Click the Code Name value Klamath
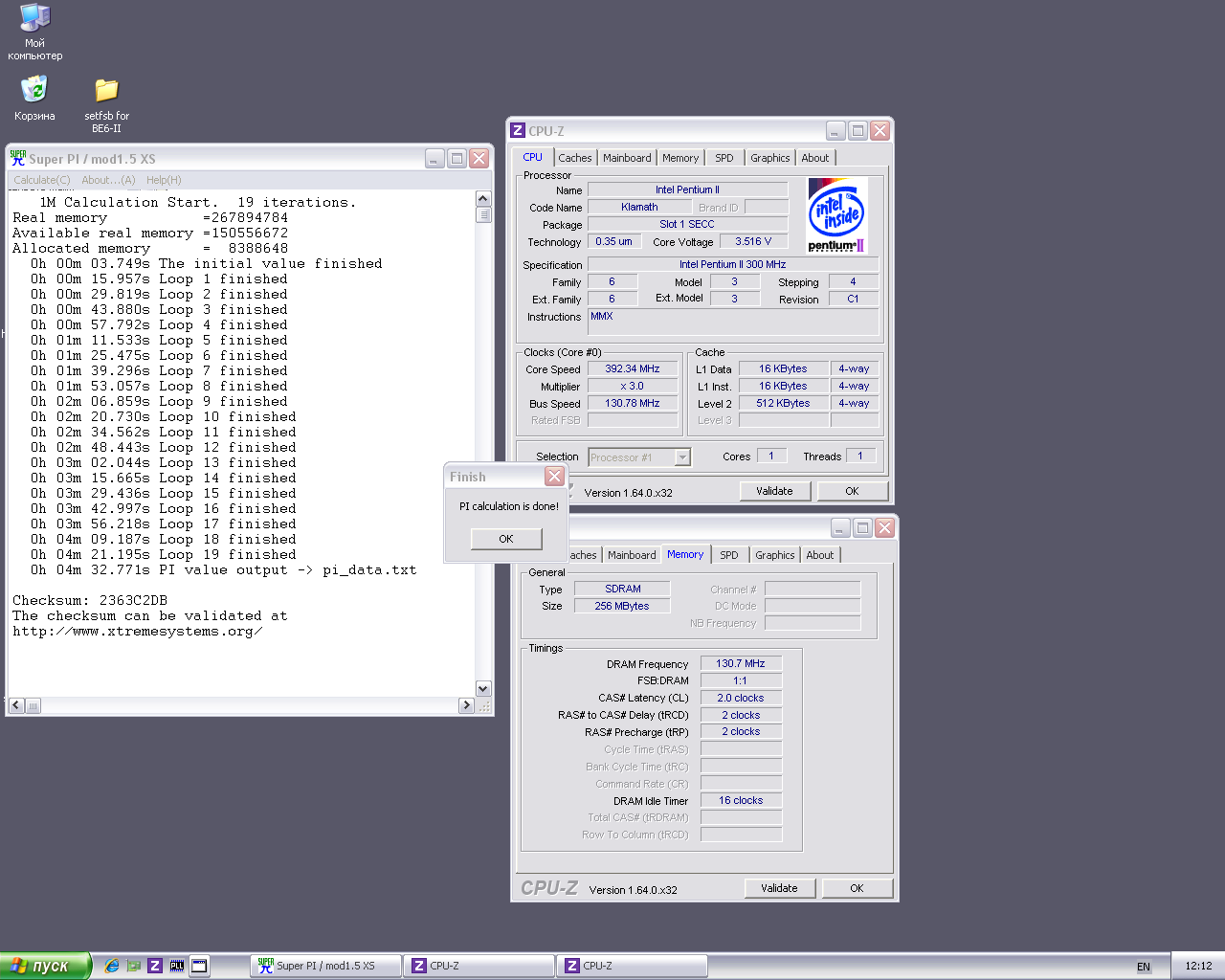 pos(639,207)
